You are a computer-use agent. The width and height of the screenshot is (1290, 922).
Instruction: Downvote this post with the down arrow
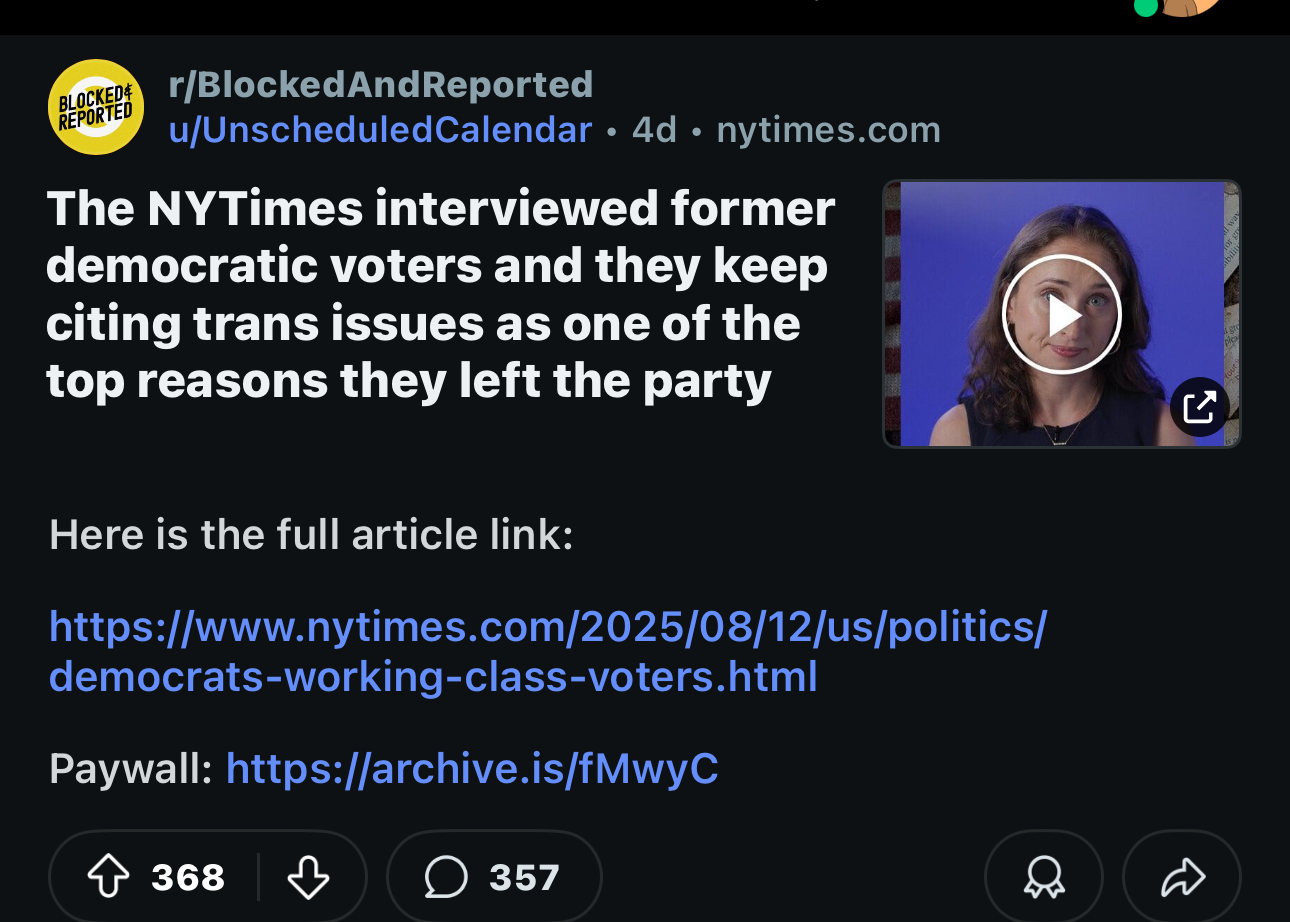point(308,878)
